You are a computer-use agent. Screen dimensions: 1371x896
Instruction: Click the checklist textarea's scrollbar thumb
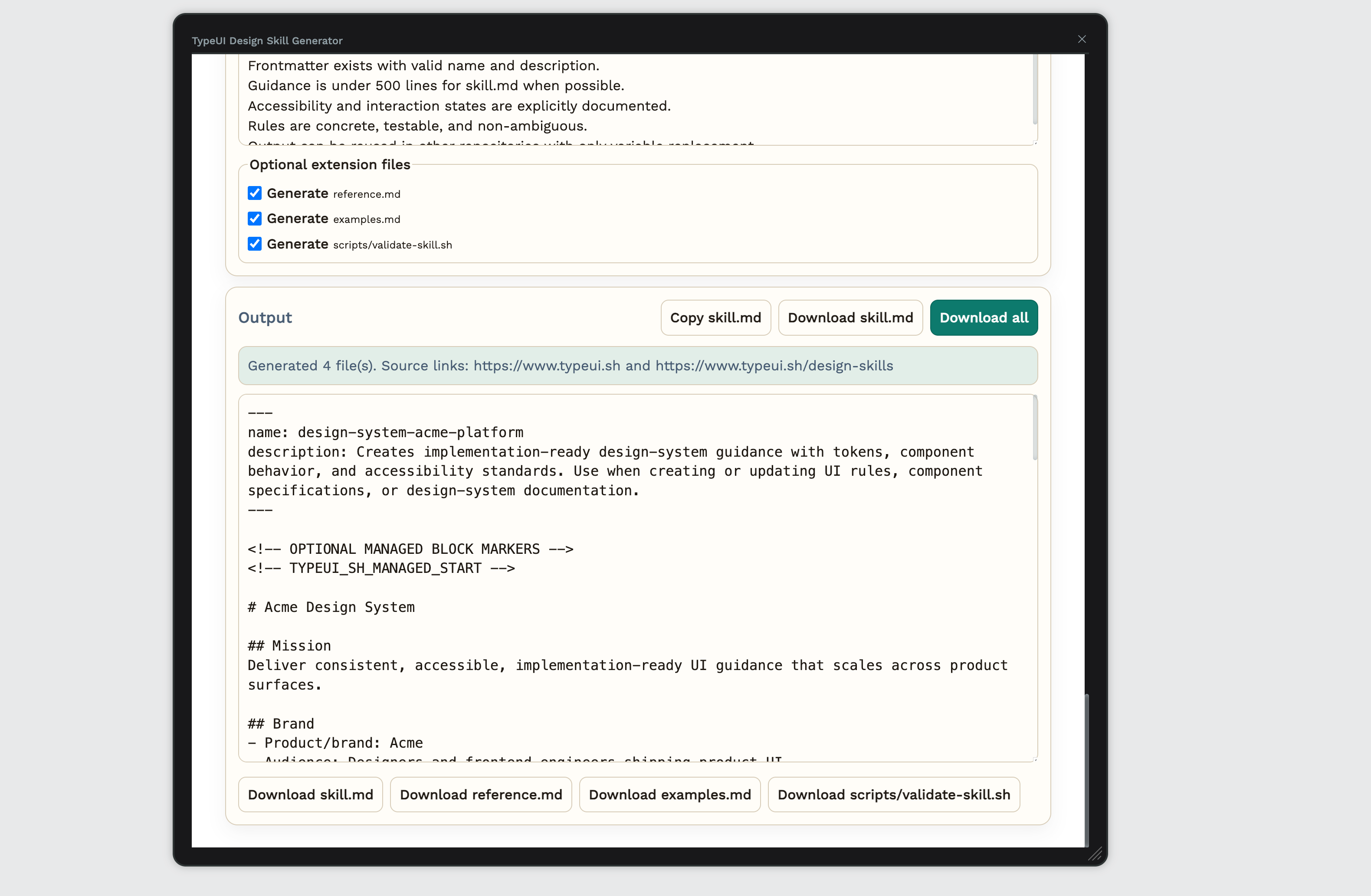coord(1035,89)
